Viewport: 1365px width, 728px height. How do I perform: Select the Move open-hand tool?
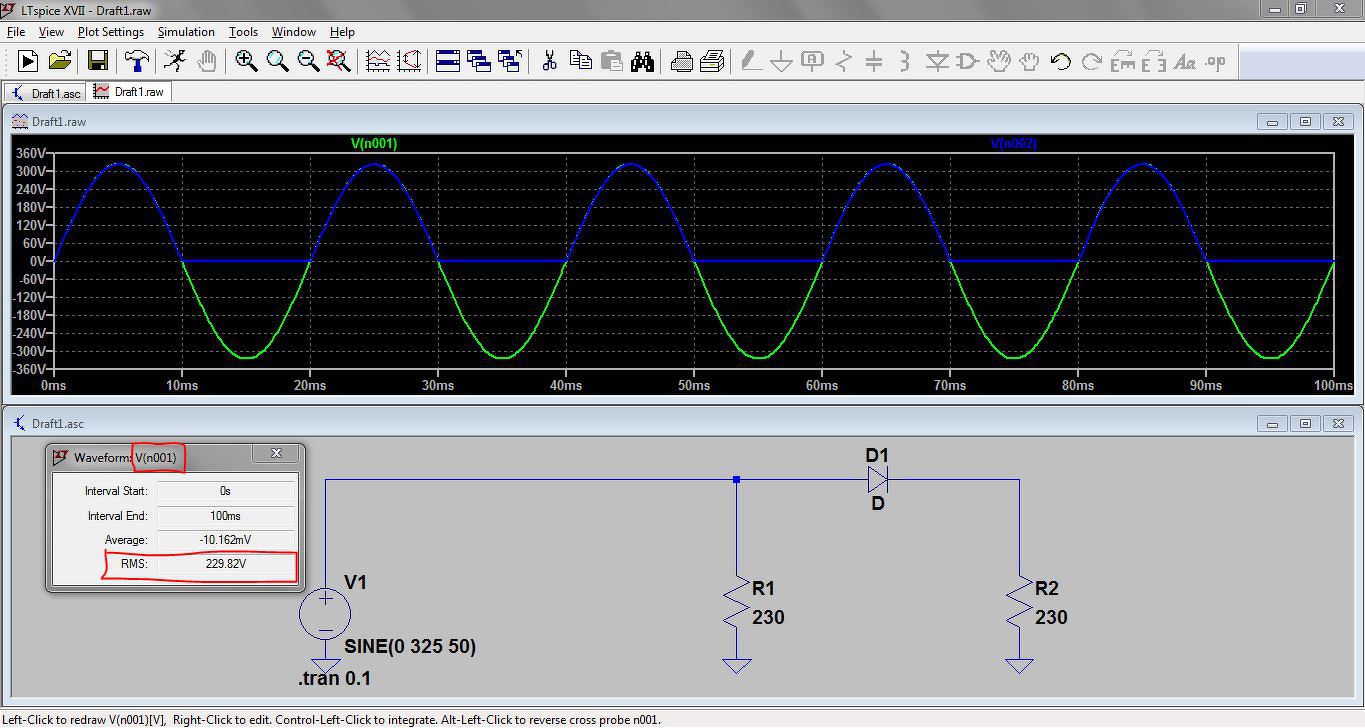(x=998, y=62)
